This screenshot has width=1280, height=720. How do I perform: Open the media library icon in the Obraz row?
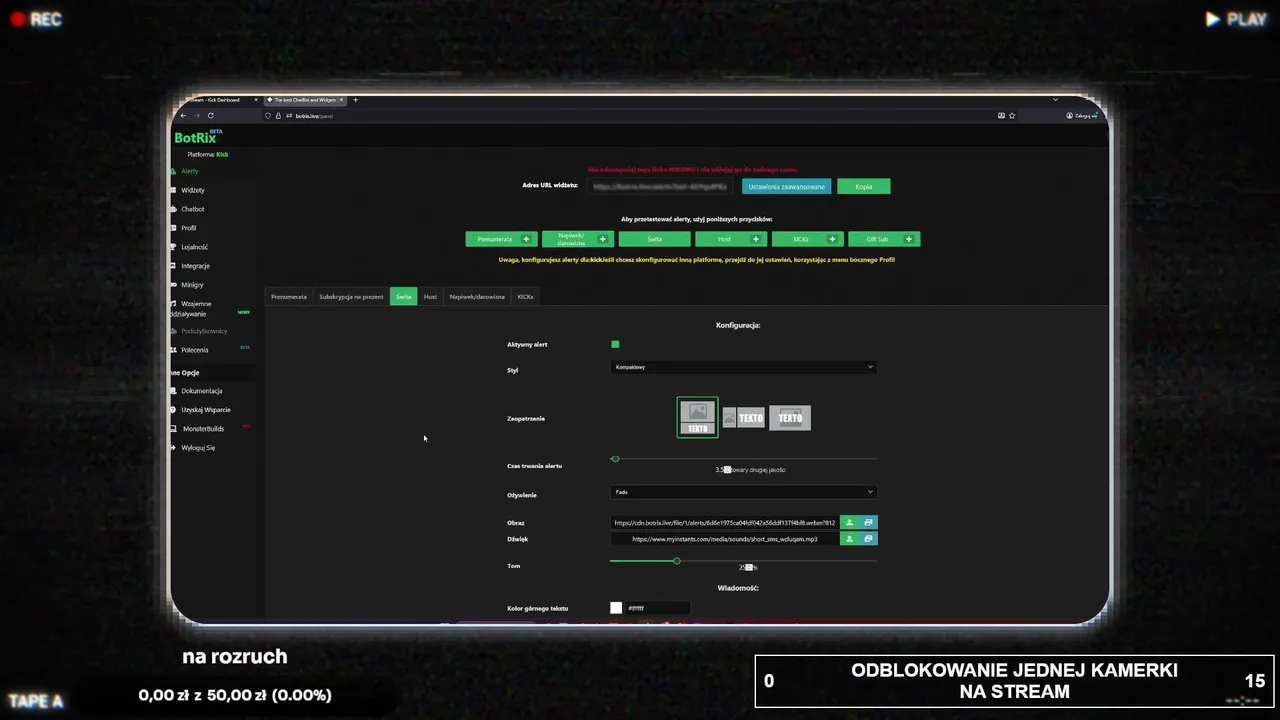[x=868, y=522]
